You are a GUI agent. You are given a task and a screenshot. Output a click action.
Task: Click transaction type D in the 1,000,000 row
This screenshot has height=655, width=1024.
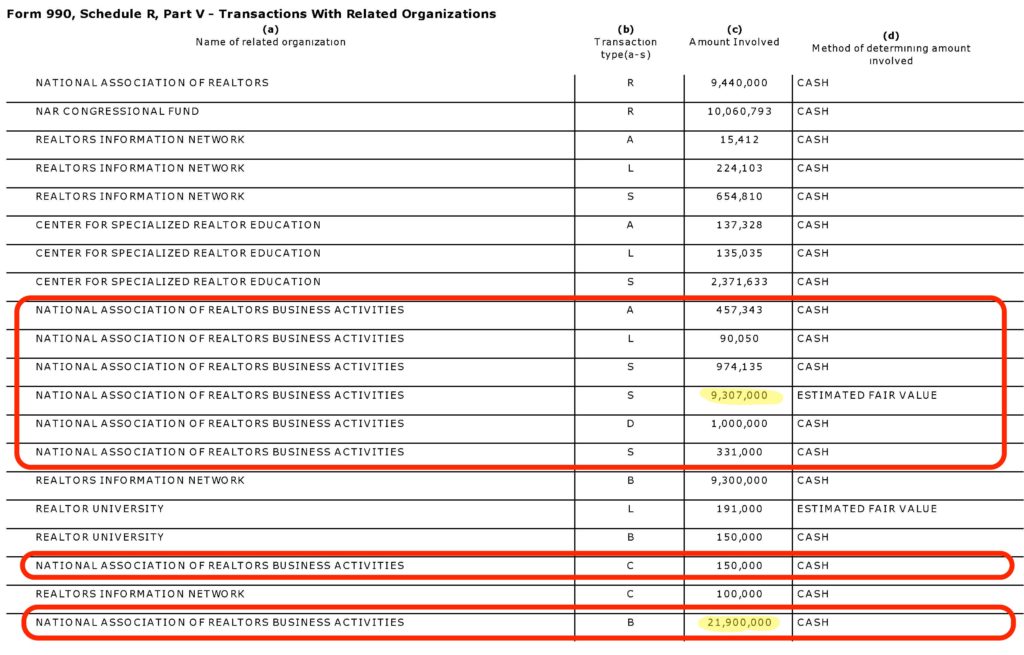[630, 424]
